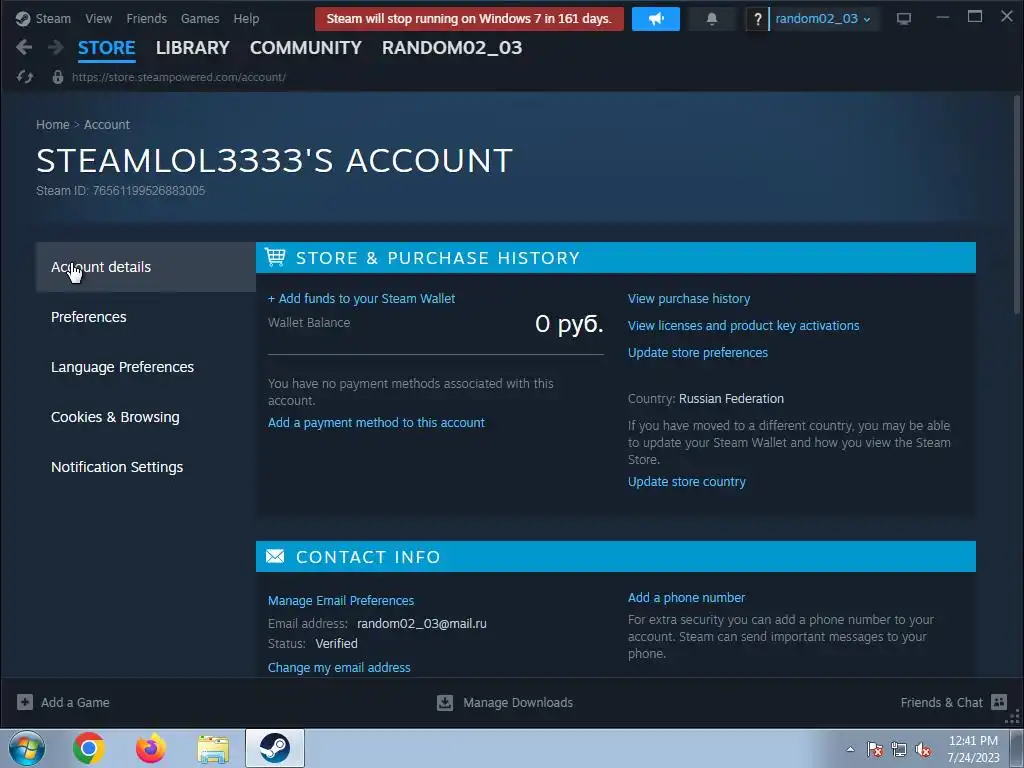Viewport: 1024px width, 768px height.
Task: View licenses and product key activations
Action: 743,325
